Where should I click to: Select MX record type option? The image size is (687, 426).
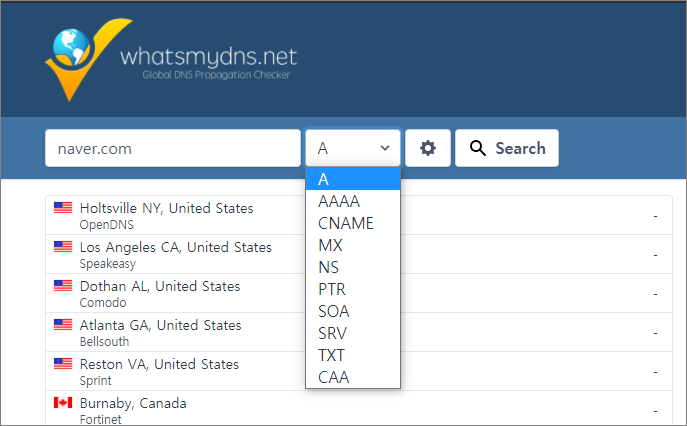(x=353, y=245)
